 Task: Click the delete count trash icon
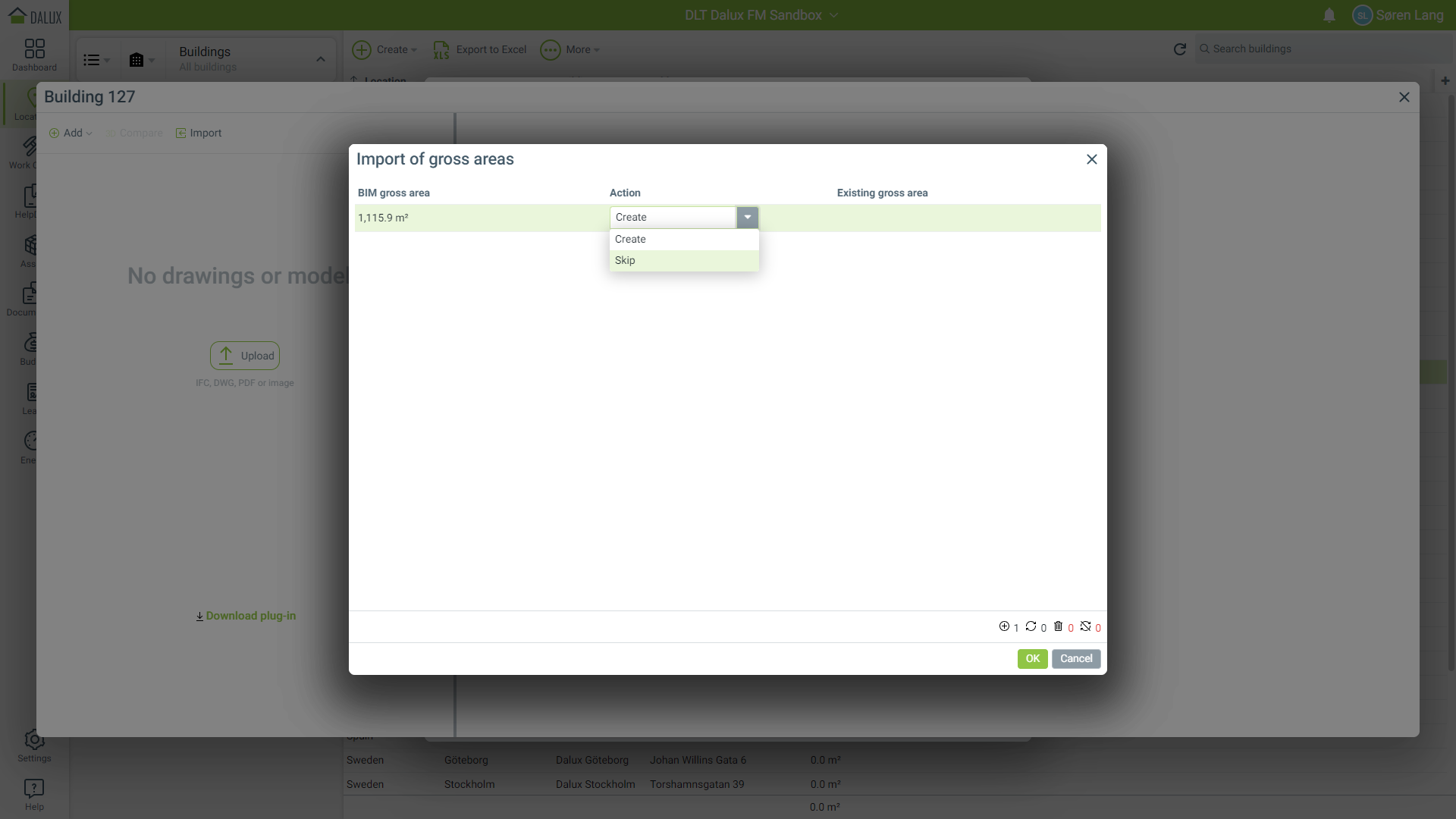tap(1058, 626)
